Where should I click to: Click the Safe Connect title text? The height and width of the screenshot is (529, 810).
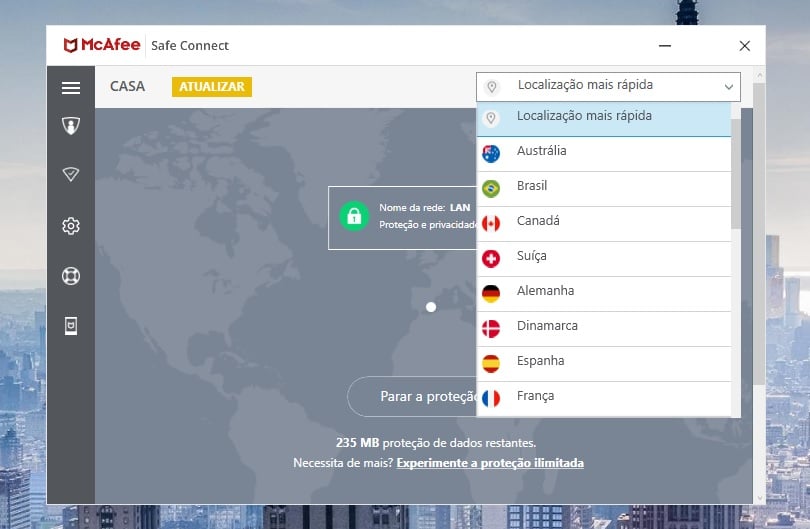coord(190,45)
